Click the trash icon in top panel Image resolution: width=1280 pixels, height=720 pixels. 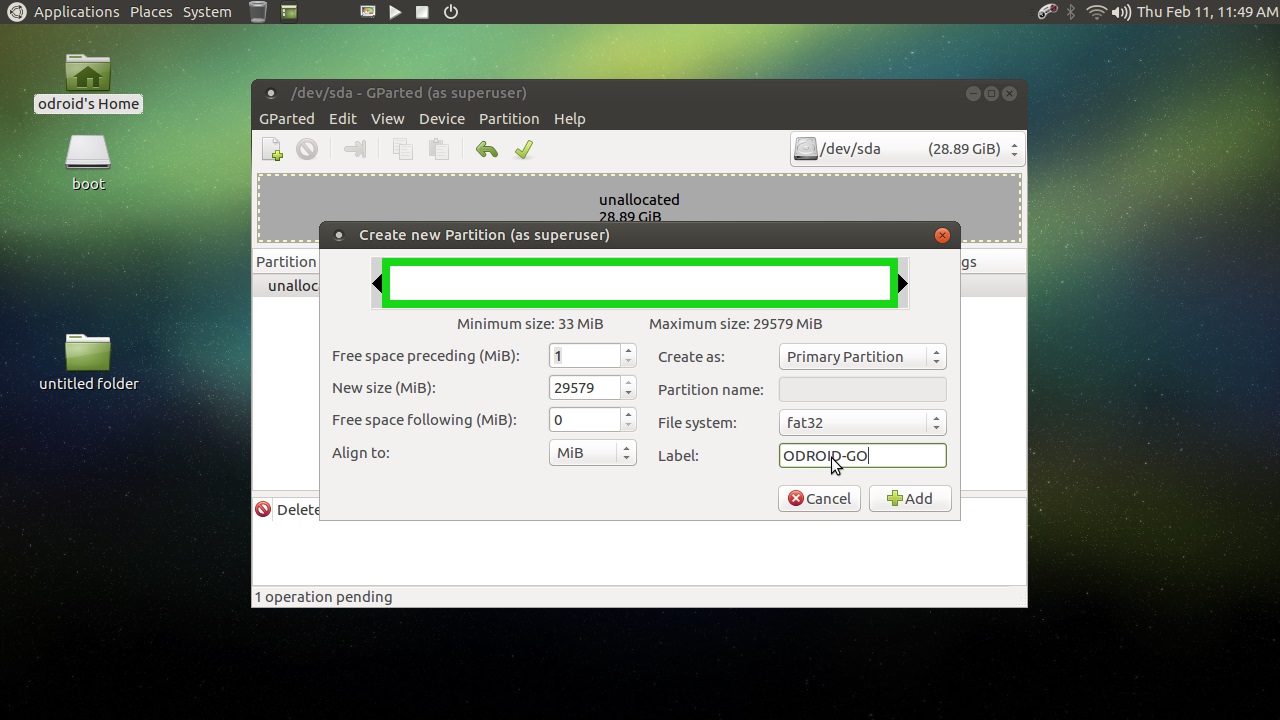(x=258, y=12)
